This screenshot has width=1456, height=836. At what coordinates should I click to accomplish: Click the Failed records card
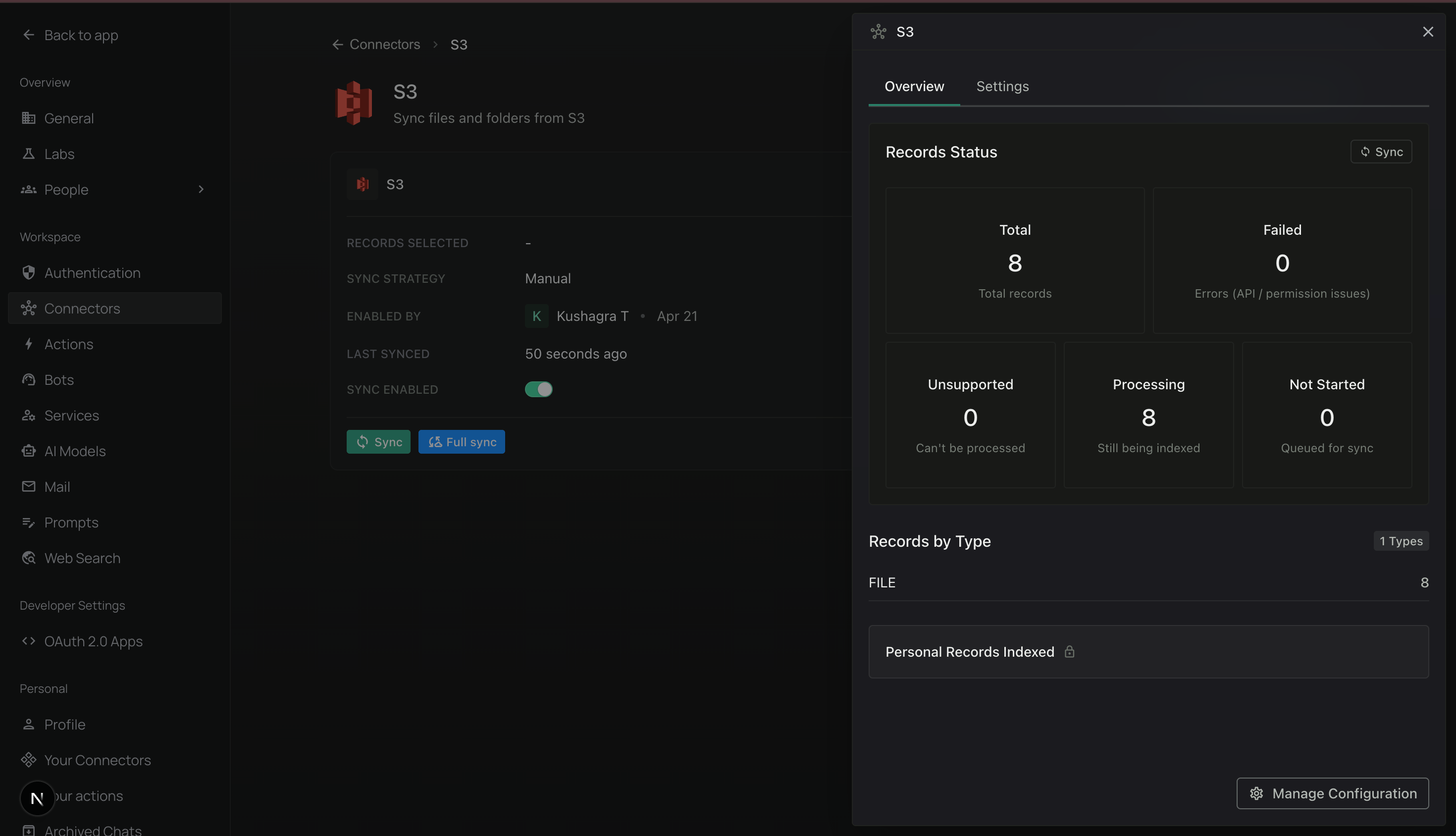1282,260
